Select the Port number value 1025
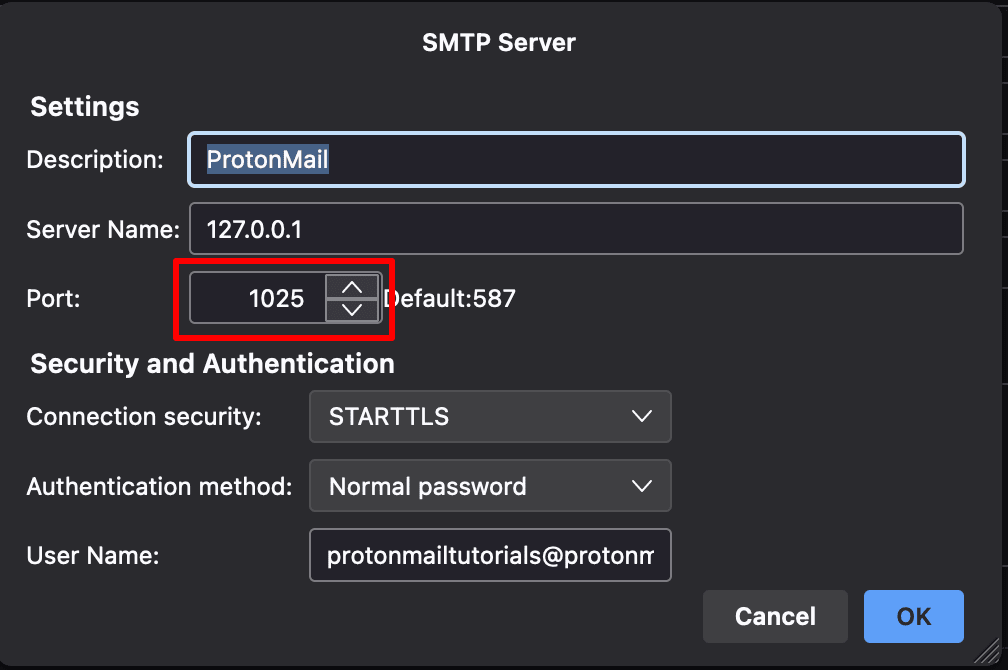 click(277, 297)
